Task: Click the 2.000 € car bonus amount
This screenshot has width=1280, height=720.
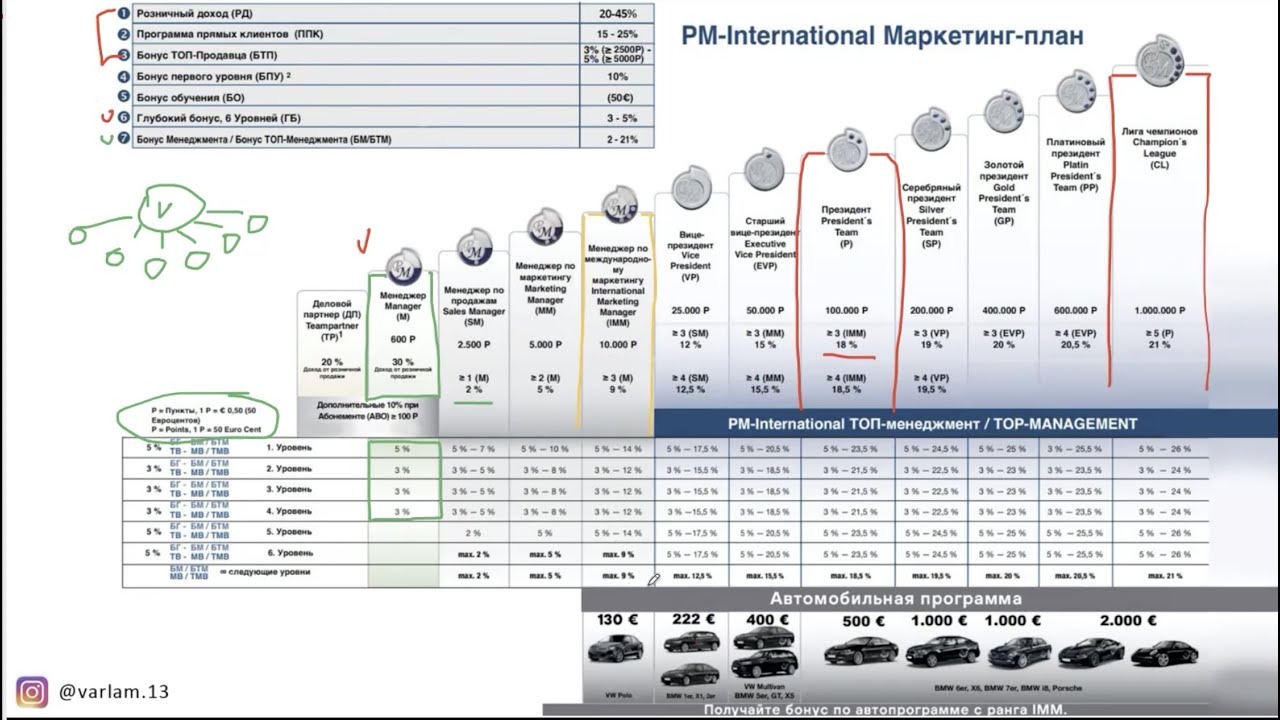Action: (x=1128, y=620)
